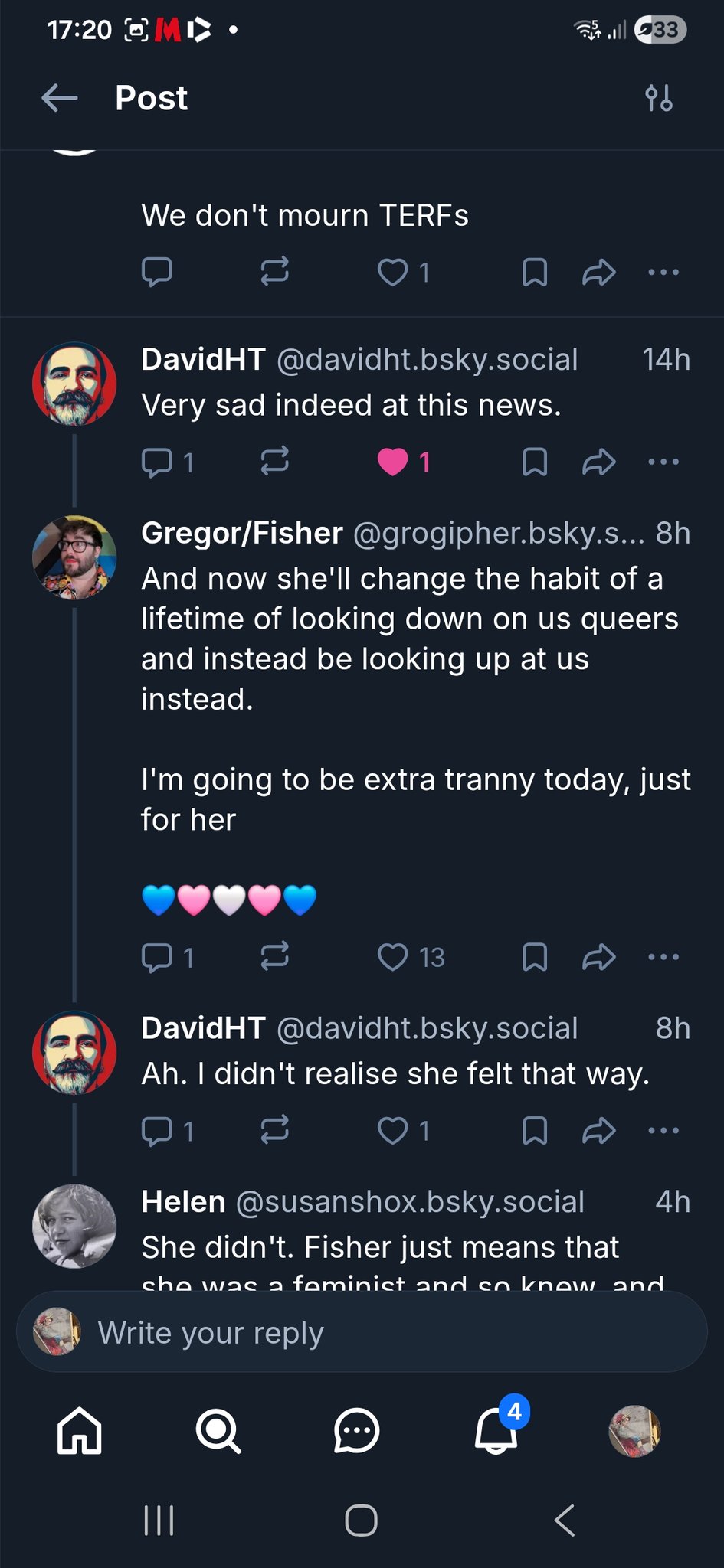724x1568 pixels.
Task: Open Helen's @susanshox.bsky.social profile link
Action: [410, 1202]
